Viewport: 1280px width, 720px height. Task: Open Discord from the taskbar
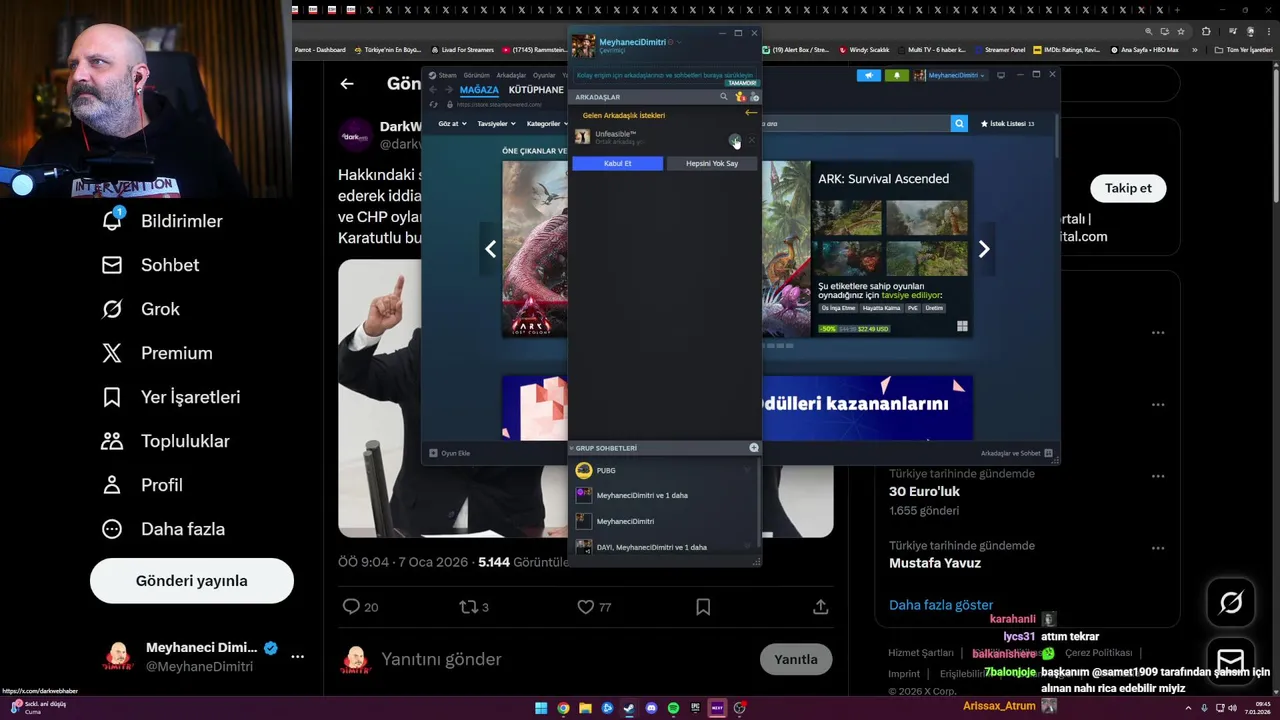coord(651,708)
